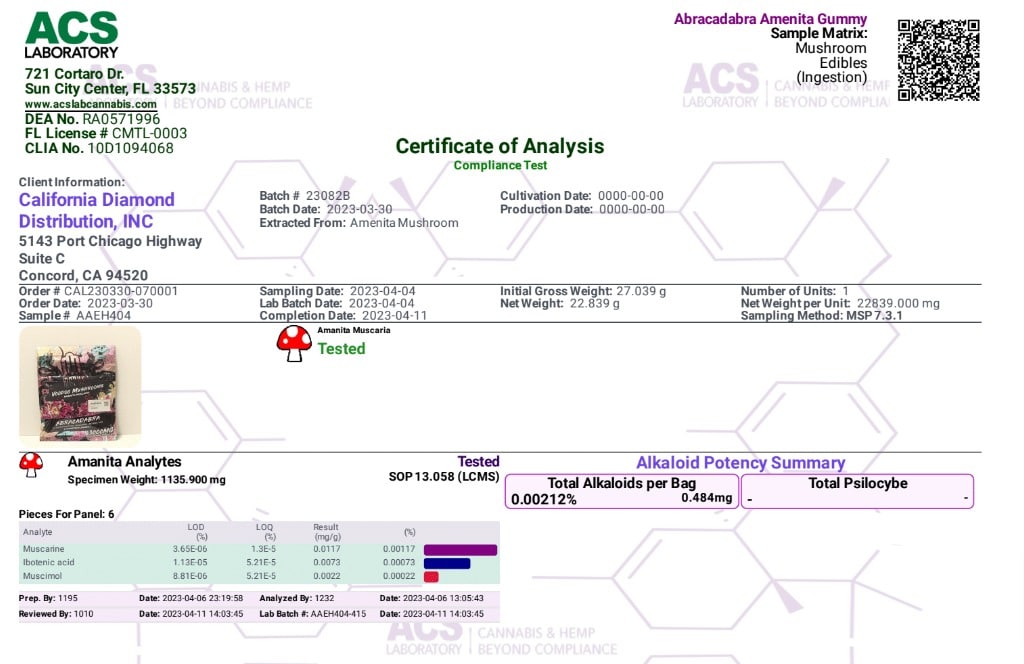Click the QR code
Viewport: 1024px width, 664px height.
coord(938,60)
